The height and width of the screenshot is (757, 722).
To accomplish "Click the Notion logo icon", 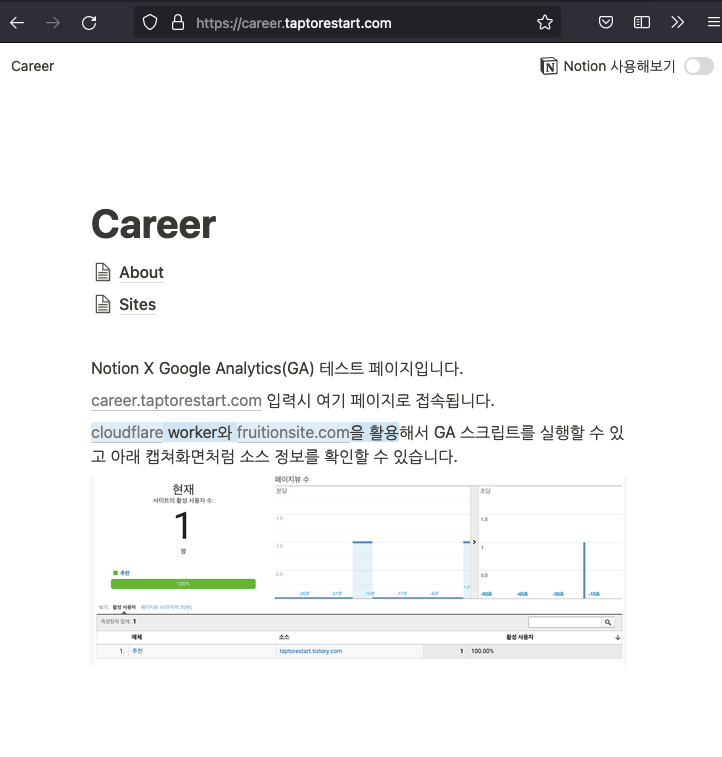I will click(549, 66).
